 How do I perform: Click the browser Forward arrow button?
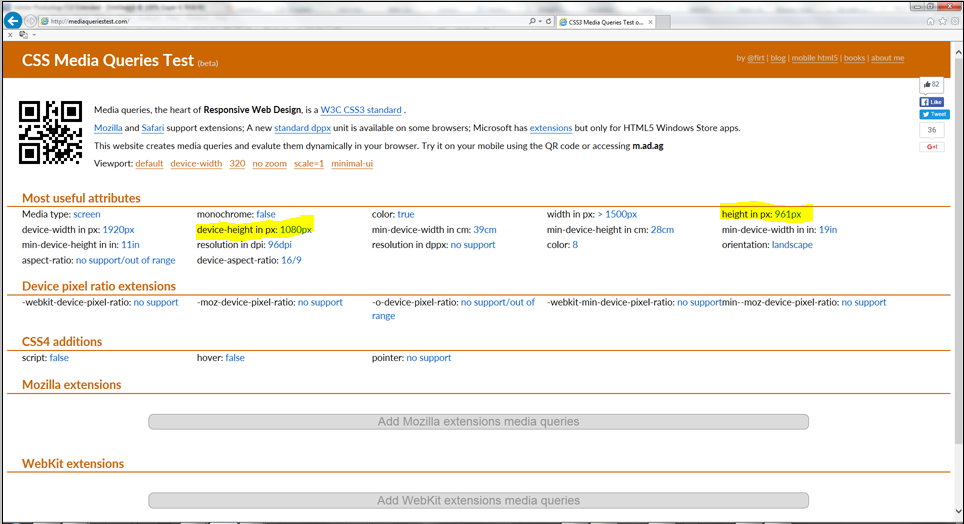32,21
